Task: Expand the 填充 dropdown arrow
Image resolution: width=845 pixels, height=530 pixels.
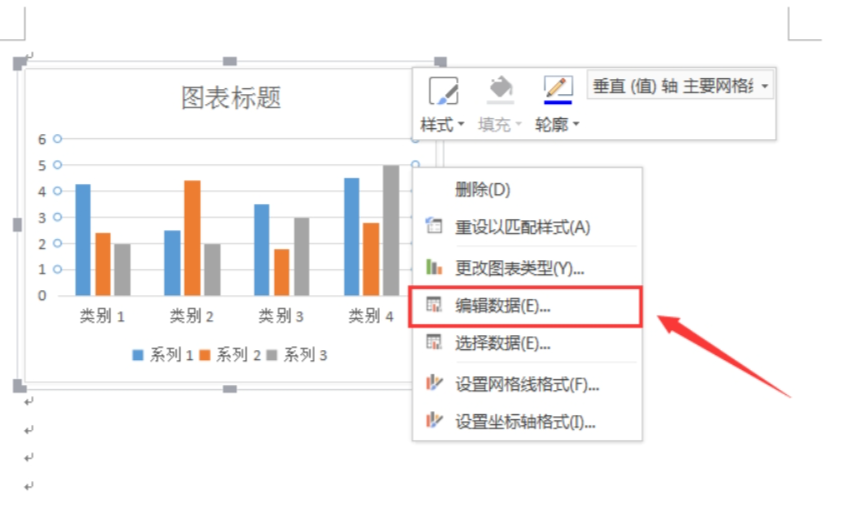Action: point(518,125)
